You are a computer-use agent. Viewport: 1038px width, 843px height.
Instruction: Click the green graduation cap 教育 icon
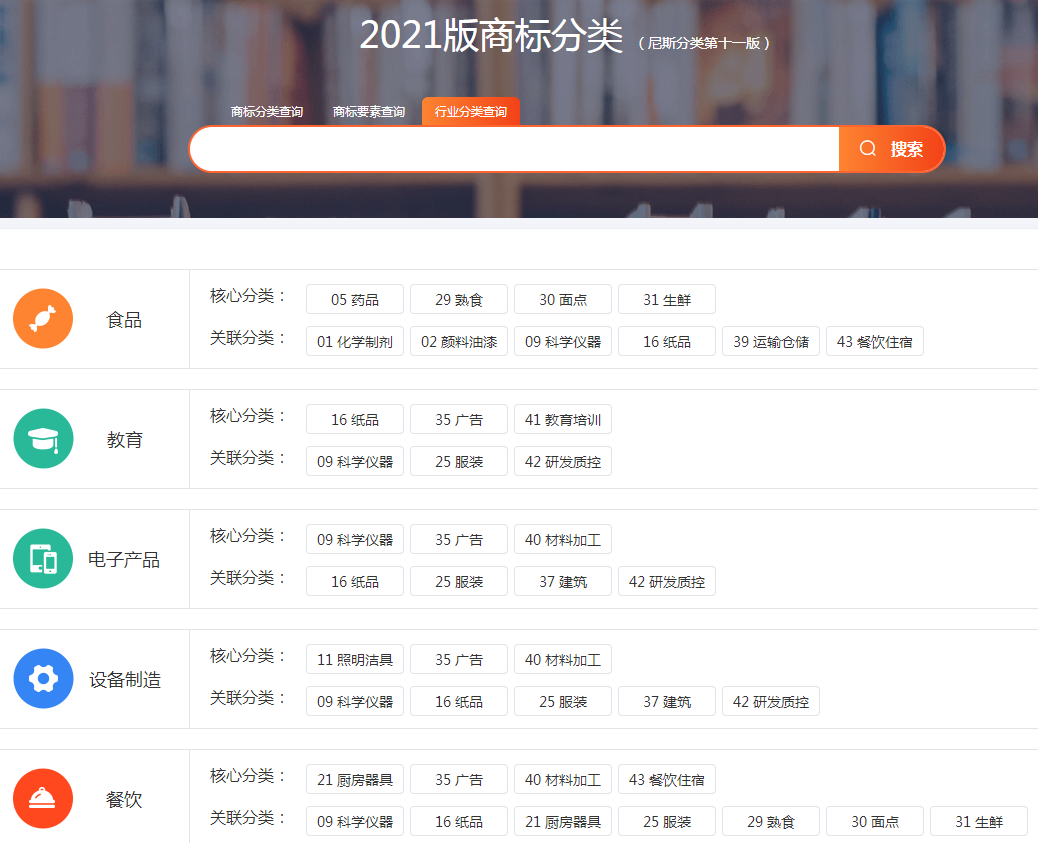pyautogui.click(x=43, y=439)
